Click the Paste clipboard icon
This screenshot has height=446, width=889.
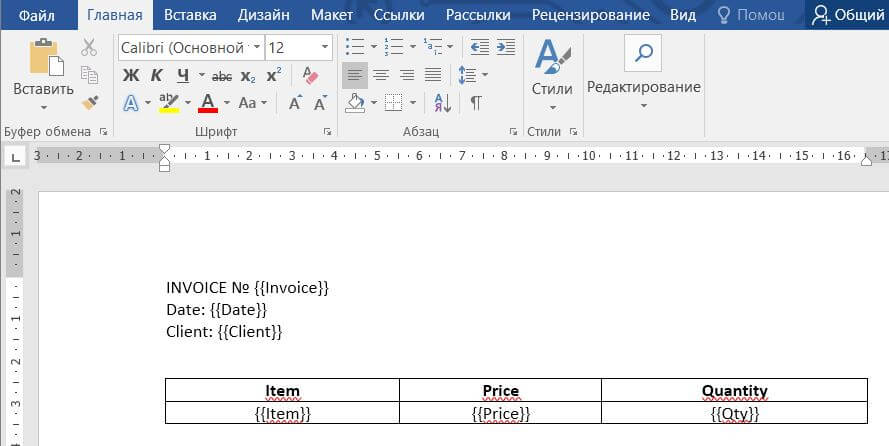point(46,57)
